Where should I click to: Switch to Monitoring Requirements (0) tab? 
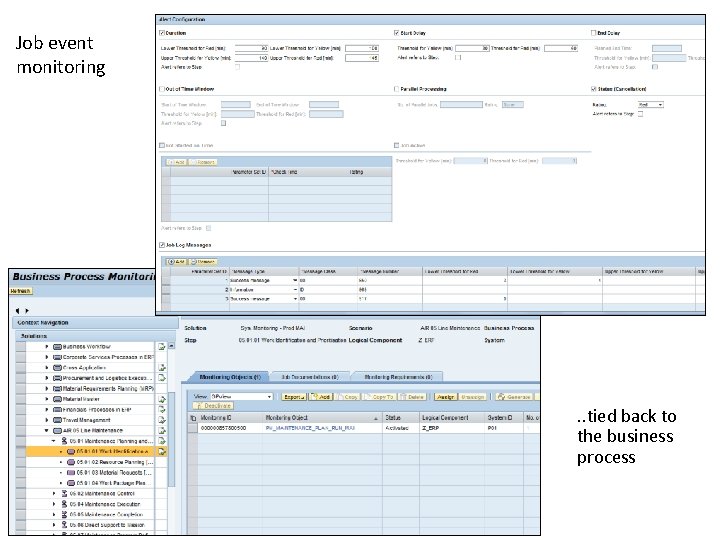click(398, 377)
